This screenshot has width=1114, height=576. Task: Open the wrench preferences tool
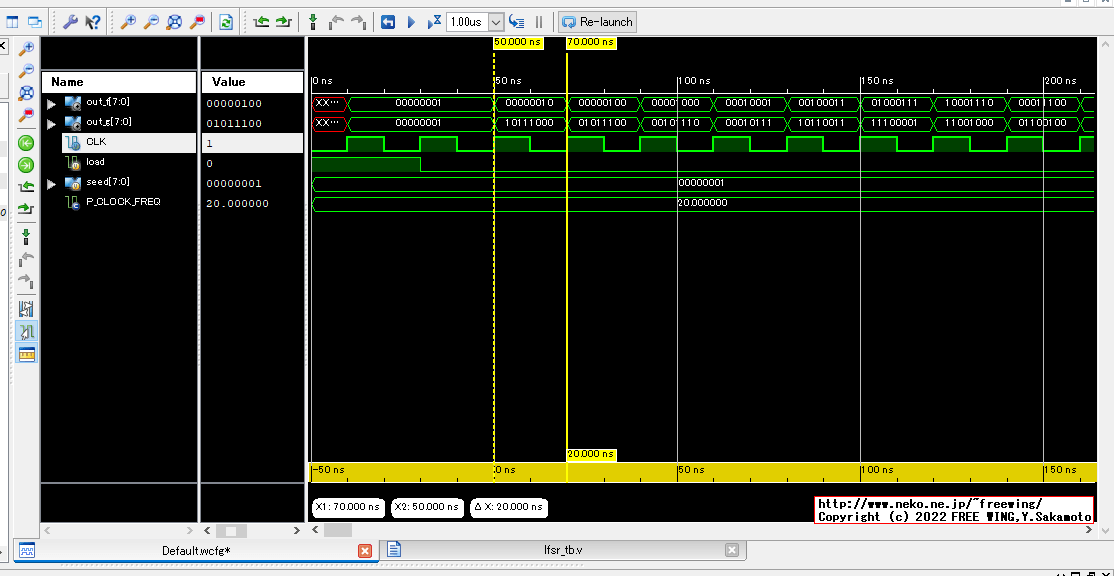(x=70, y=22)
